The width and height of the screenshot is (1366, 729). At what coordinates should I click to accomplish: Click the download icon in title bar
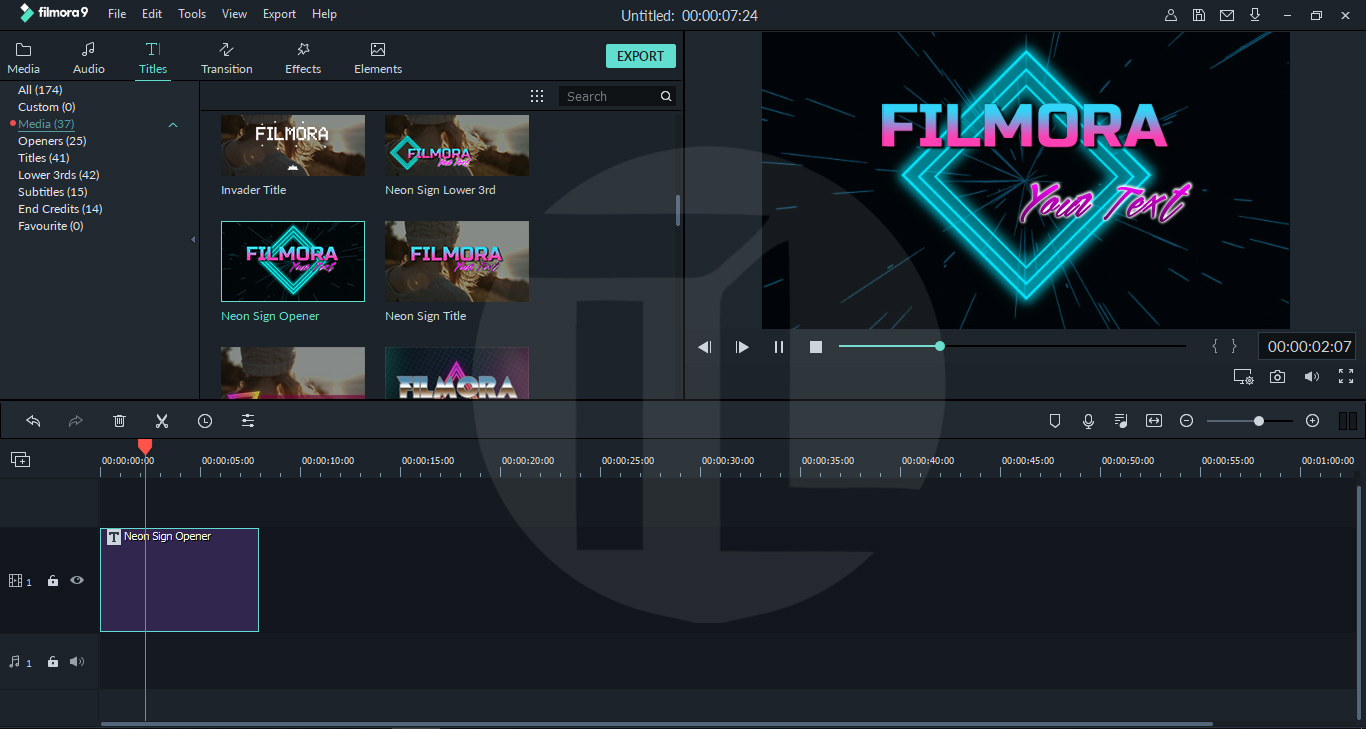point(1255,15)
